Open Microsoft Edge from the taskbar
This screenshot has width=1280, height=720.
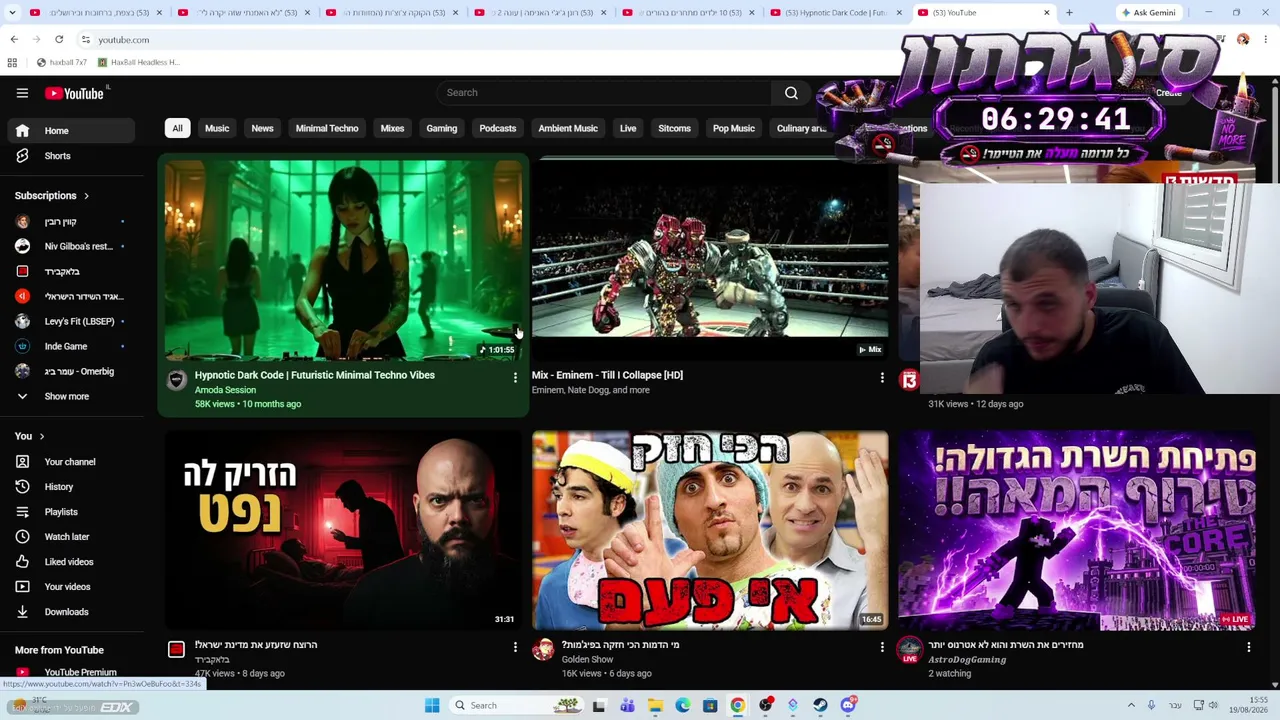[x=683, y=706]
